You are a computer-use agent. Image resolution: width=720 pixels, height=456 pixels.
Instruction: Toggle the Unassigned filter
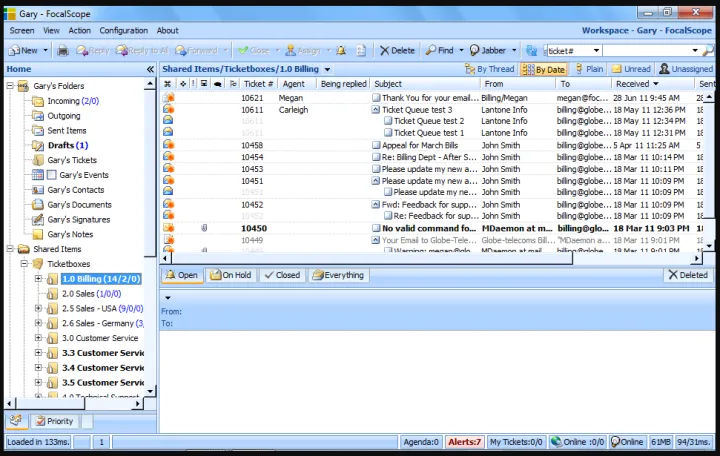pos(686,69)
